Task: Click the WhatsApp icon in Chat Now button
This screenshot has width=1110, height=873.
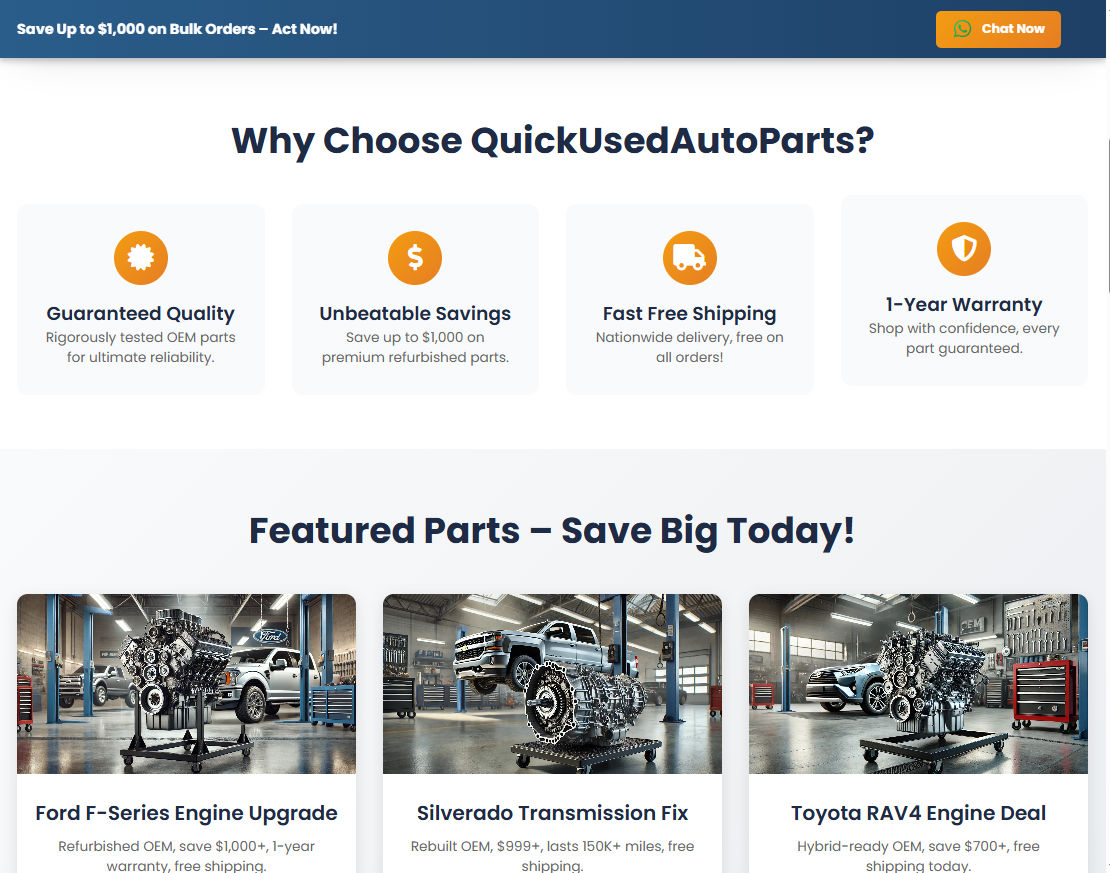Action: pos(963,29)
